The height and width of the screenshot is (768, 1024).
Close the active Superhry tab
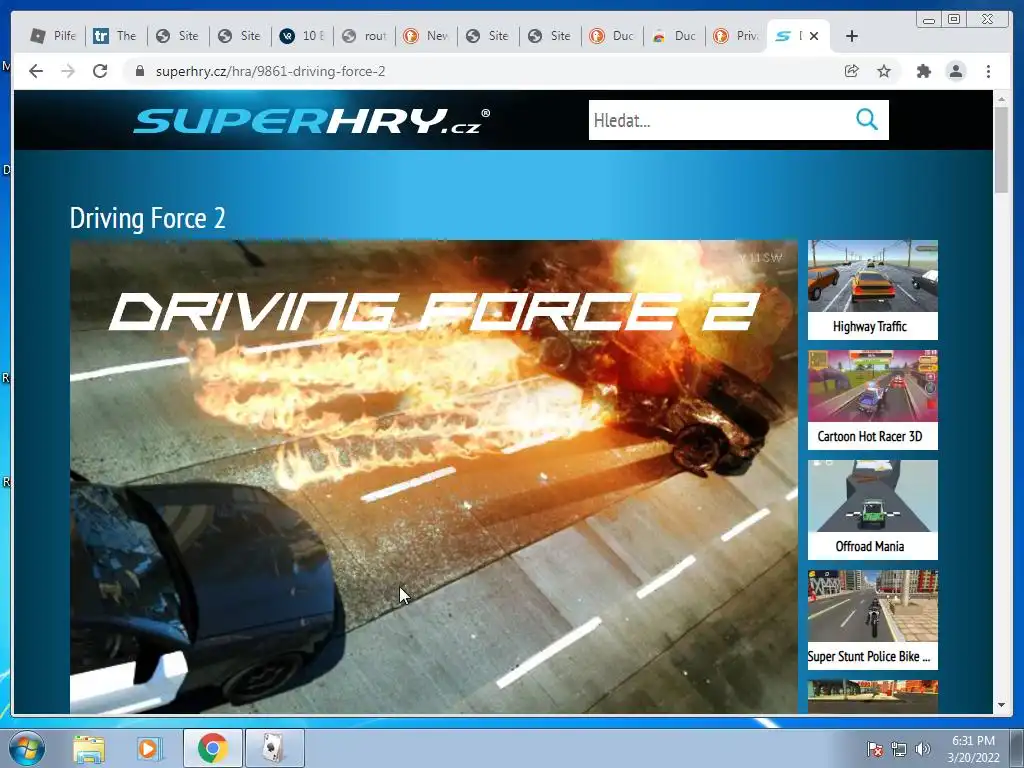click(x=814, y=36)
